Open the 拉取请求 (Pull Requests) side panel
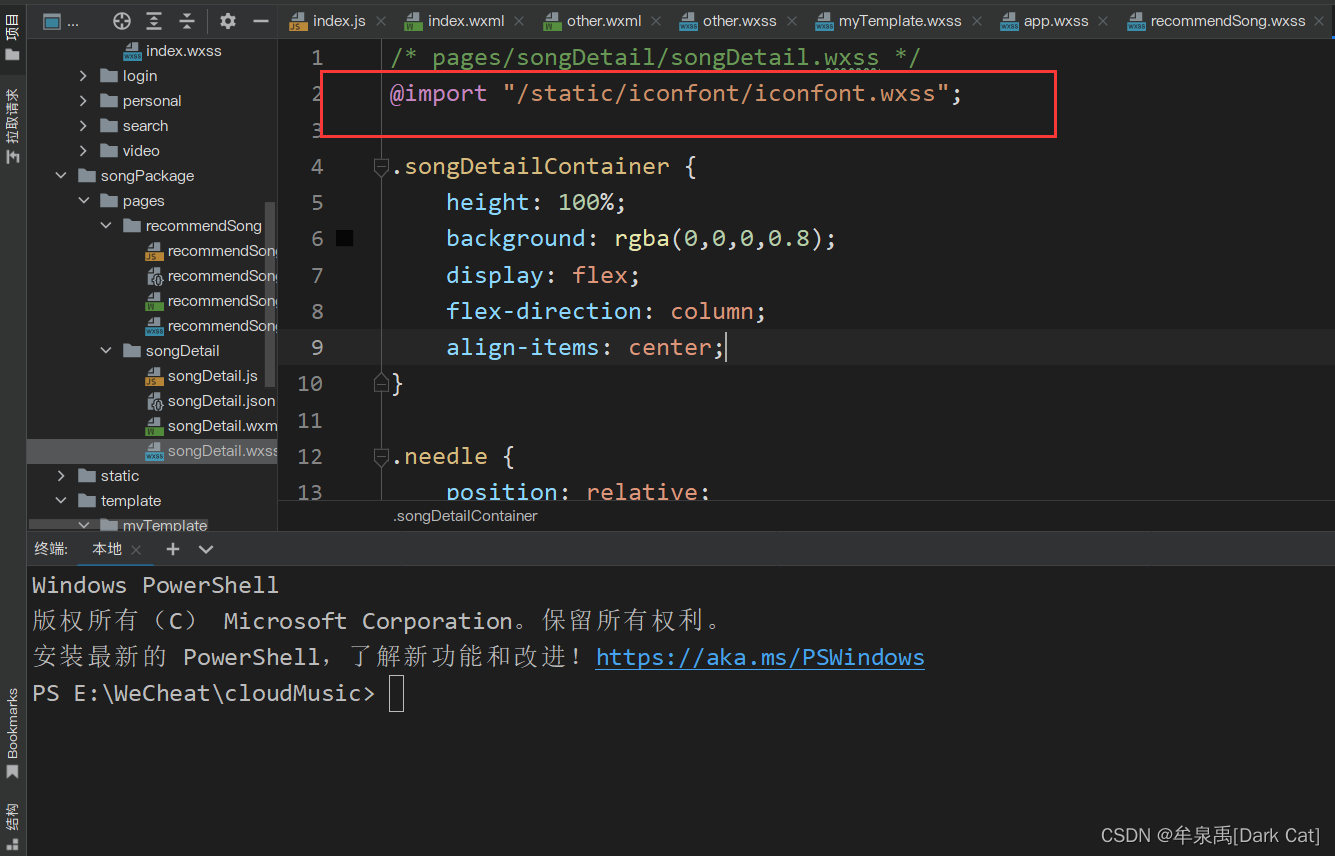The width and height of the screenshot is (1335, 856). pyautogui.click(x=12, y=125)
